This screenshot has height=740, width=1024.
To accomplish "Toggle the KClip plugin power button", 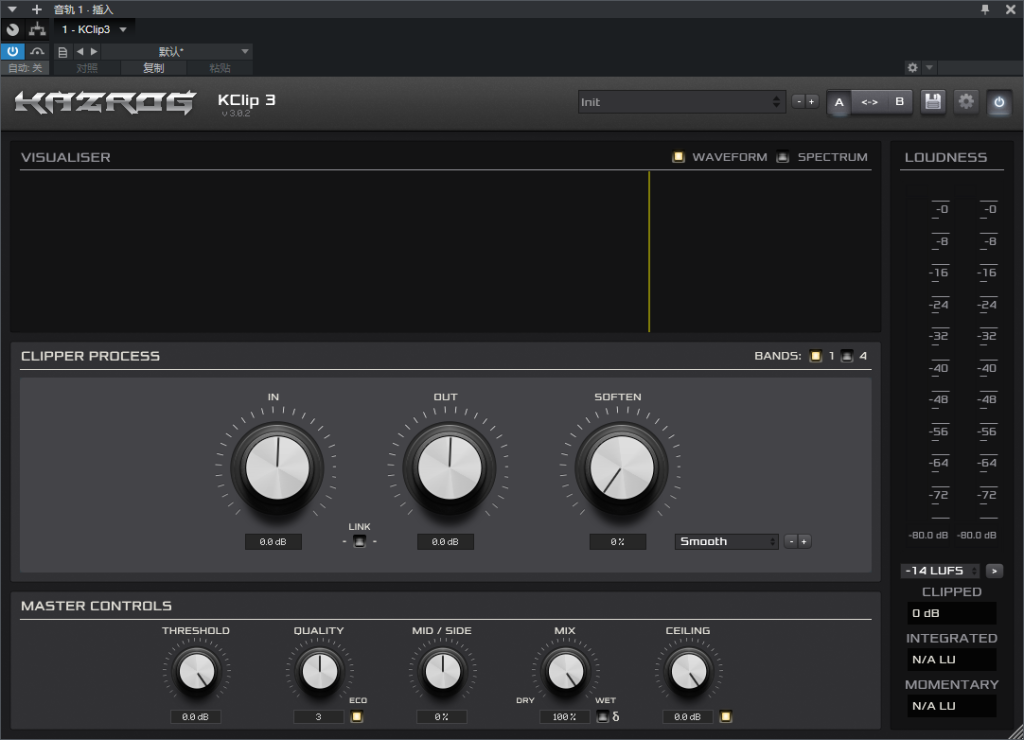I will coord(999,102).
